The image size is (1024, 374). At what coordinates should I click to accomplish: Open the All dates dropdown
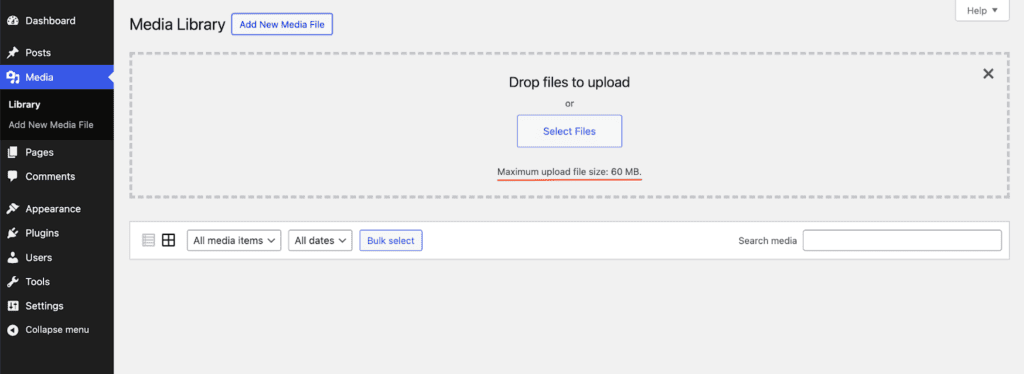321,240
